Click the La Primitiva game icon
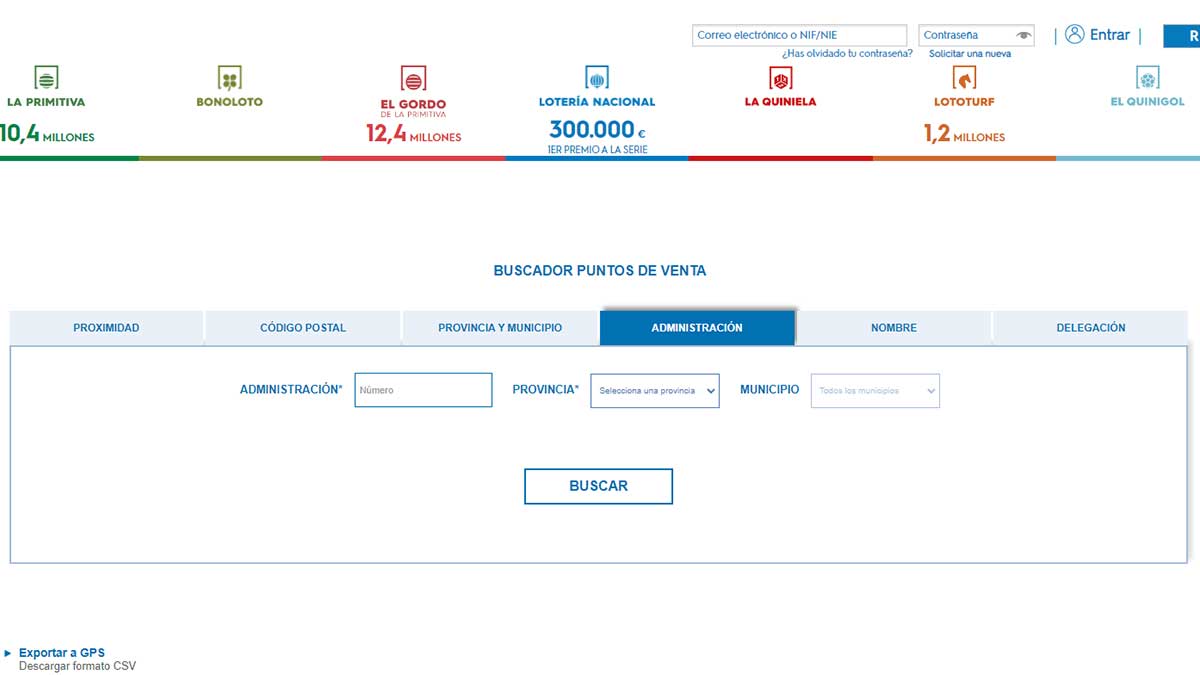This screenshot has height=675, width=1200. [46, 78]
